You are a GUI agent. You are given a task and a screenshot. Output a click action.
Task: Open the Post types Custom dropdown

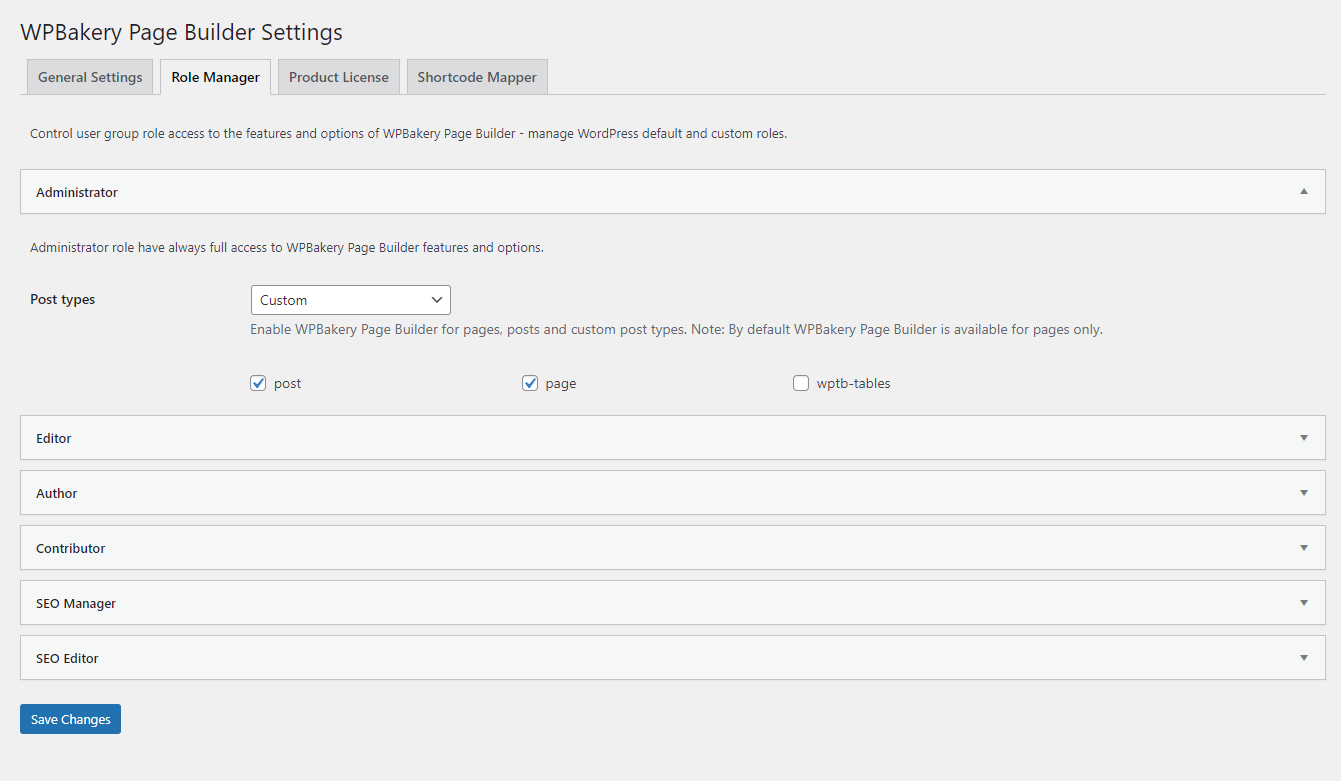pyautogui.click(x=351, y=300)
